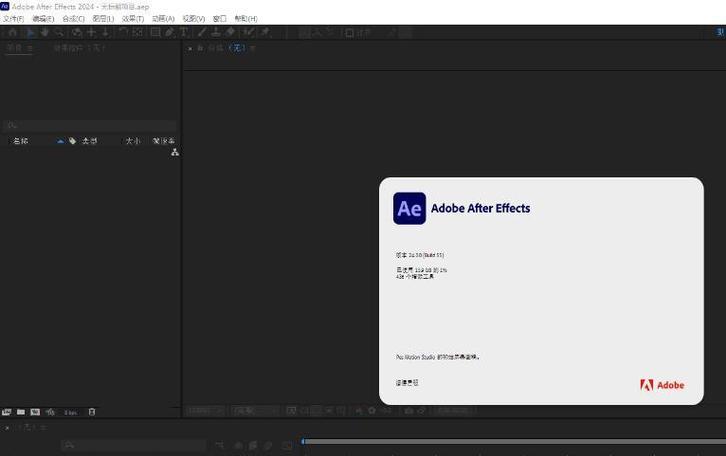Select the Type text tool

pos(184,32)
